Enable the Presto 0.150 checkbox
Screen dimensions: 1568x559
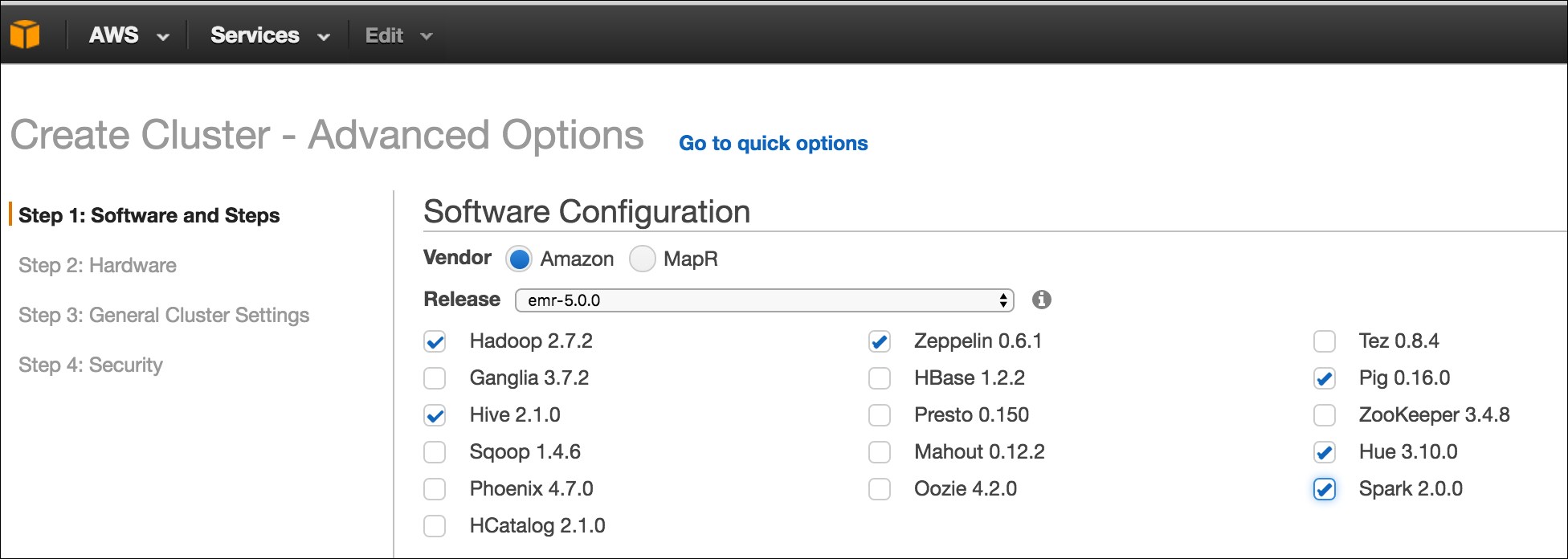pyautogui.click(x=880, y=415)
